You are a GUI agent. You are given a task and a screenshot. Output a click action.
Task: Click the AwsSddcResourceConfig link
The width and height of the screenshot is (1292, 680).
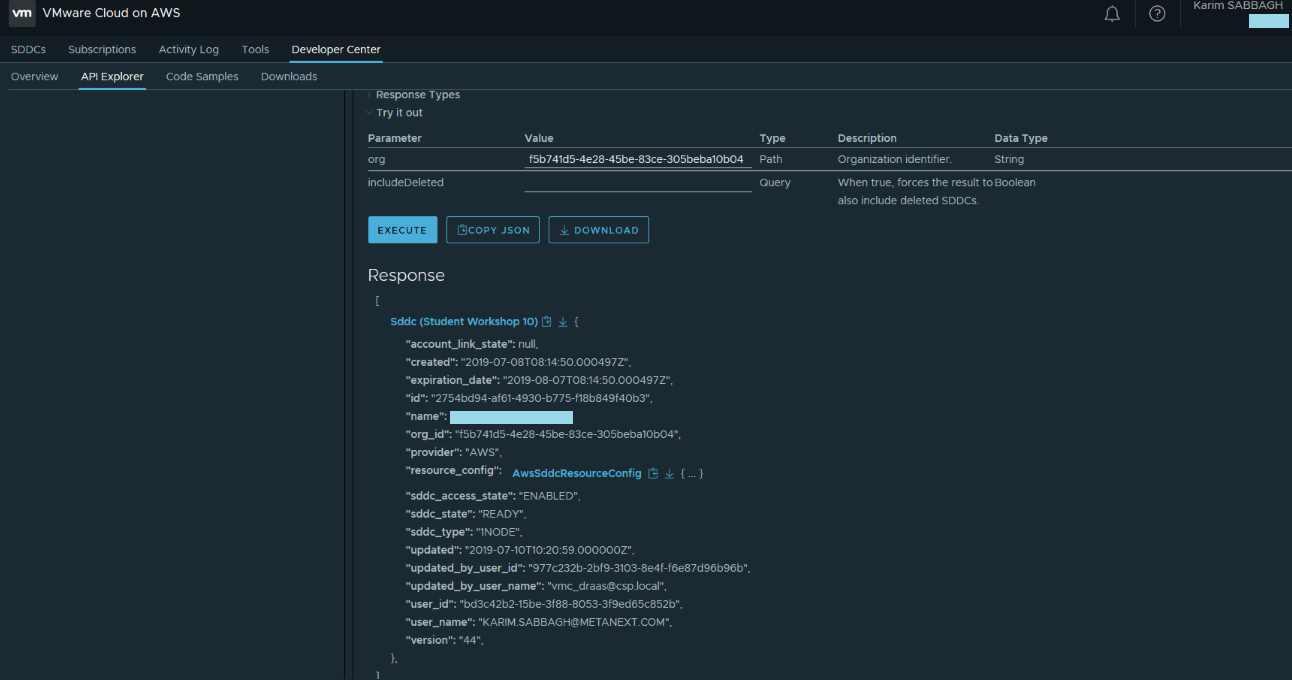tap(576, 473)
